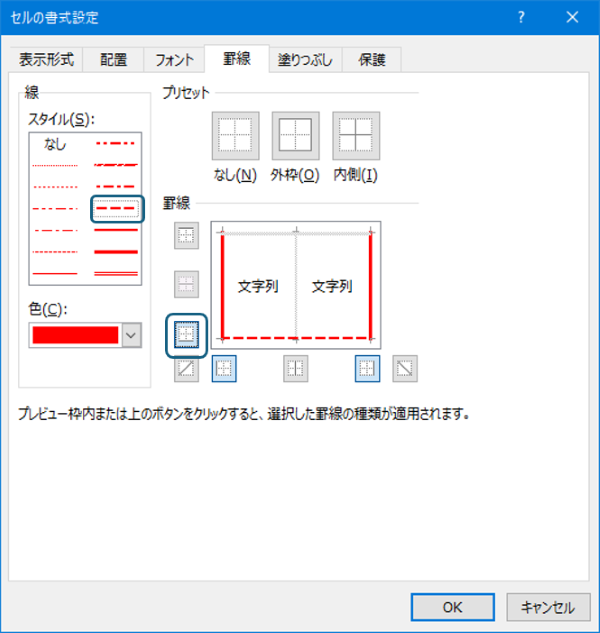The width and height of the screenshot is (600, 633).
Task: Click the inside vertical border button
Action: [x=295, y=369]
